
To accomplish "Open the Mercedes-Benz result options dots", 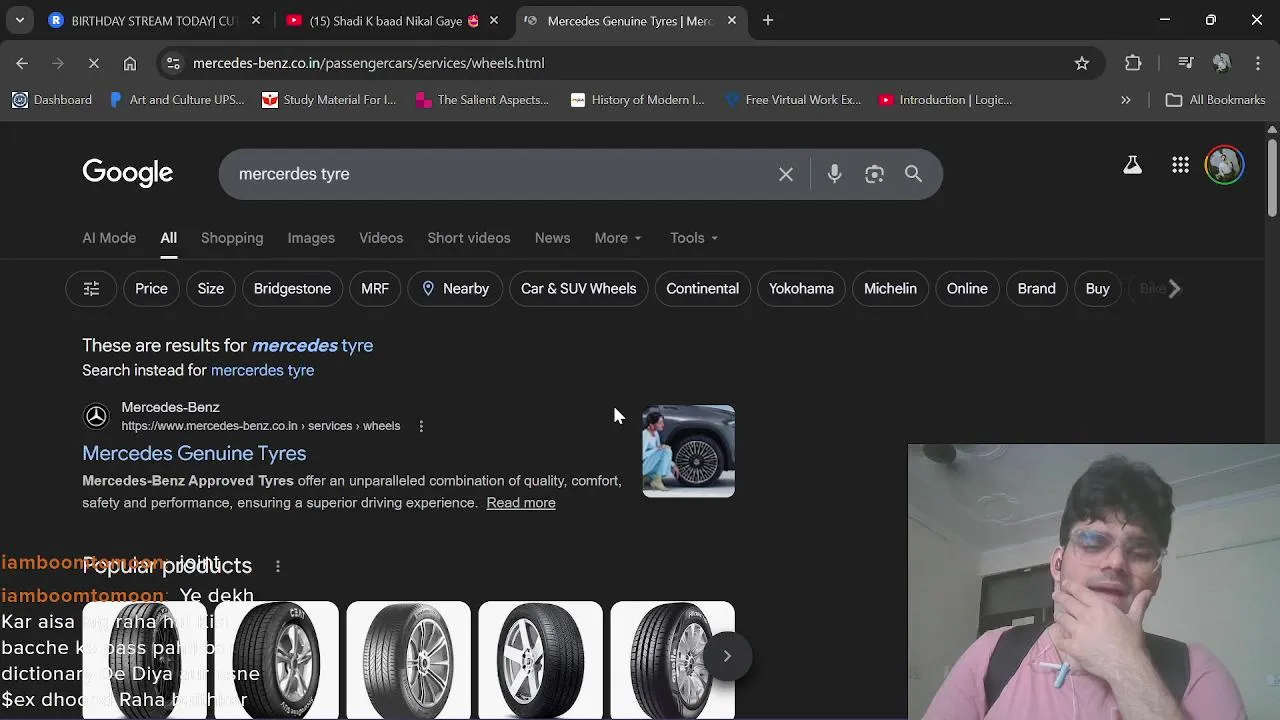I will pos(421,426).
